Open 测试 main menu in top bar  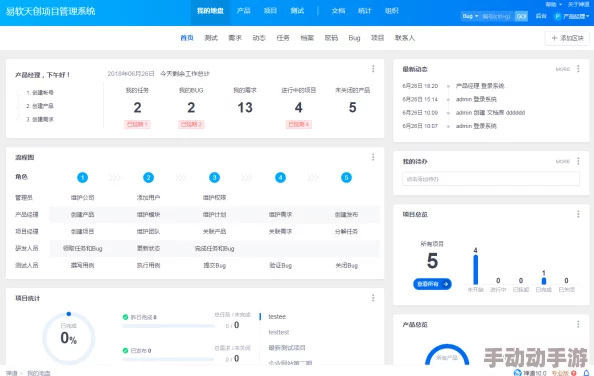coord(297,11)
